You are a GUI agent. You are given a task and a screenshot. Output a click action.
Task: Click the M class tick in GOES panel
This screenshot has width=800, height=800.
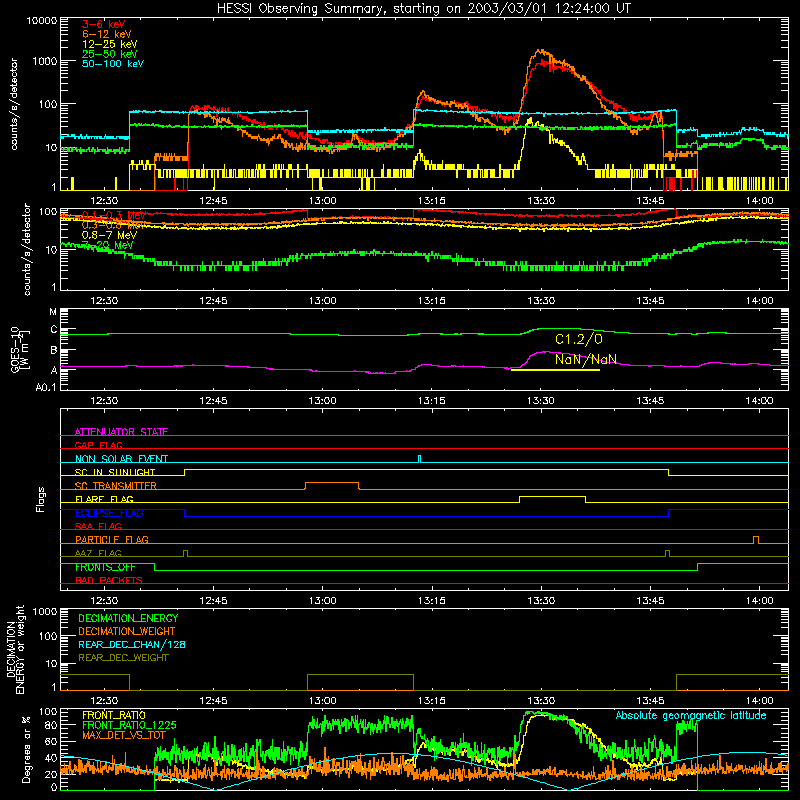tap(53, 312)
